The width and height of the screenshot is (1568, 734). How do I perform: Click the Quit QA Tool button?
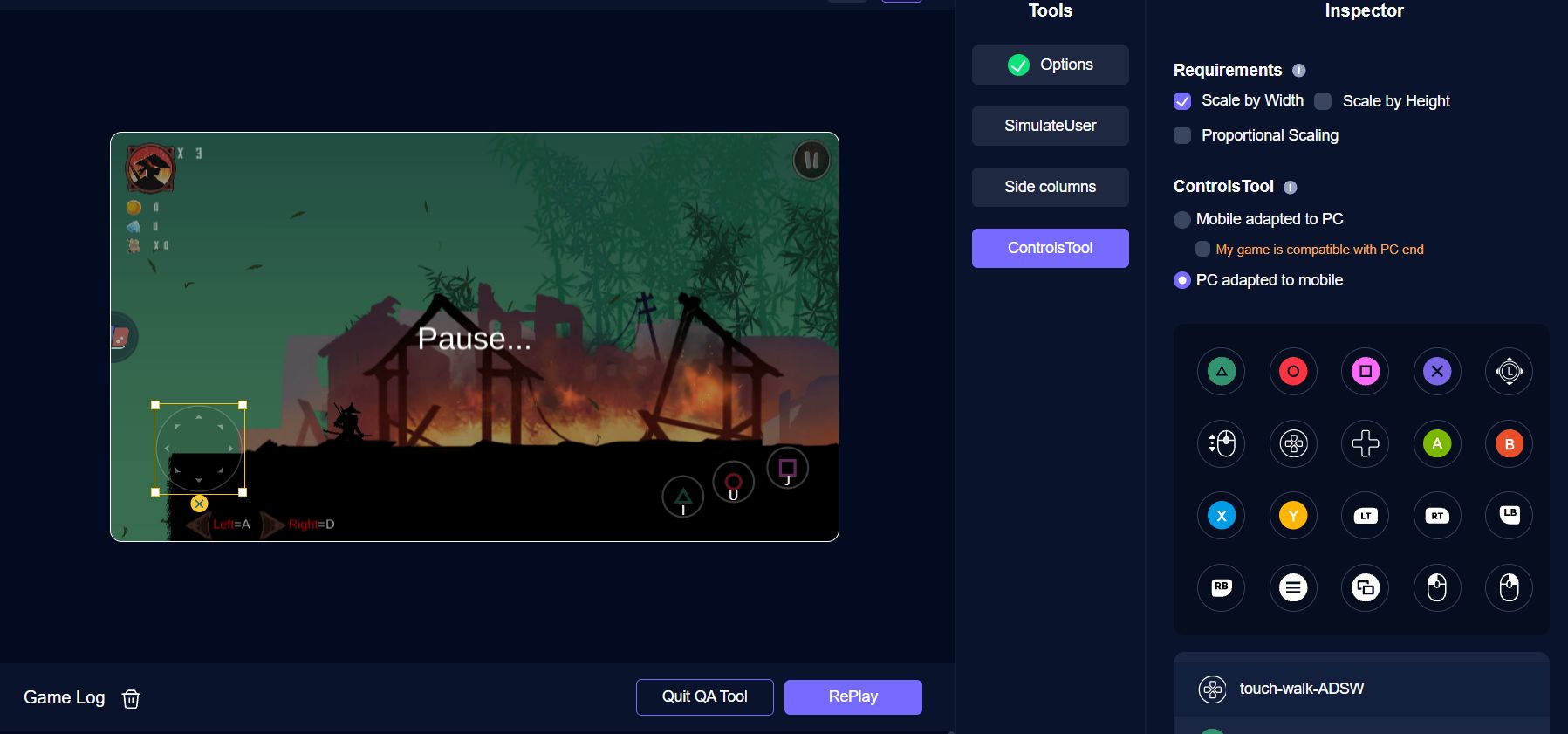[x=704, y=696]
